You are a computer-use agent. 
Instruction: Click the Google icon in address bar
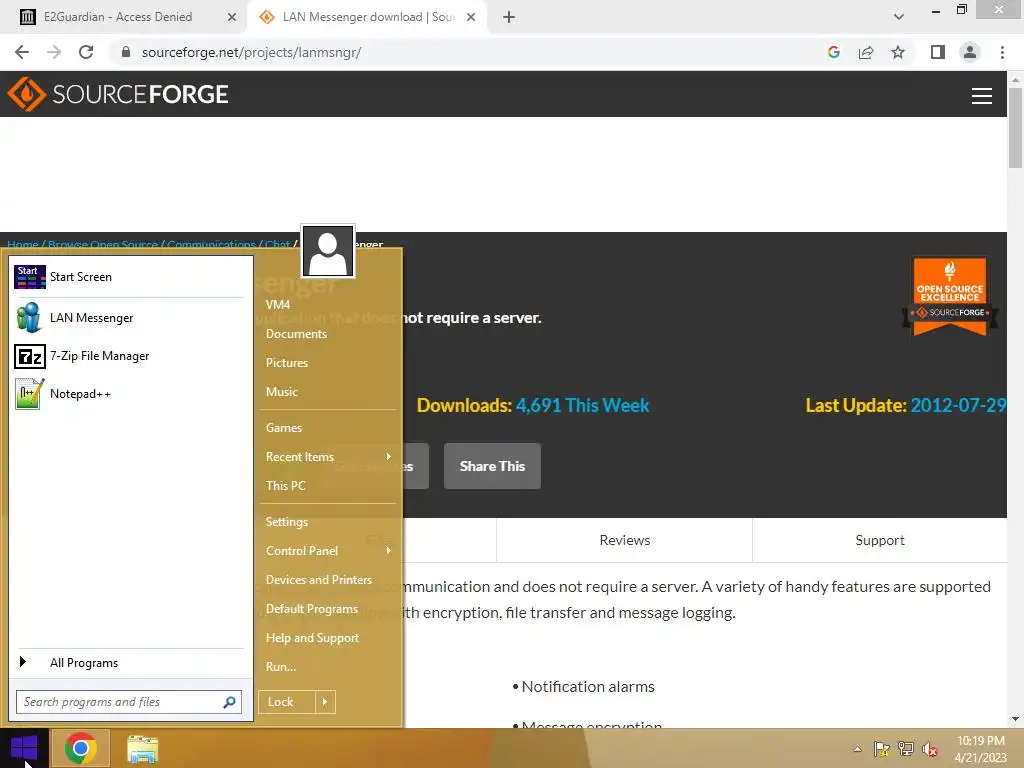tap(833, 52)
